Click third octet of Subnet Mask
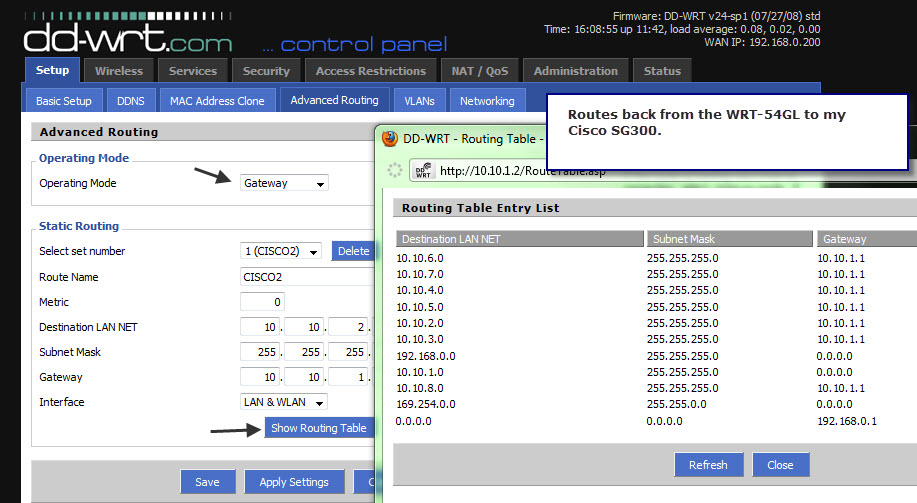 [349, 352]
